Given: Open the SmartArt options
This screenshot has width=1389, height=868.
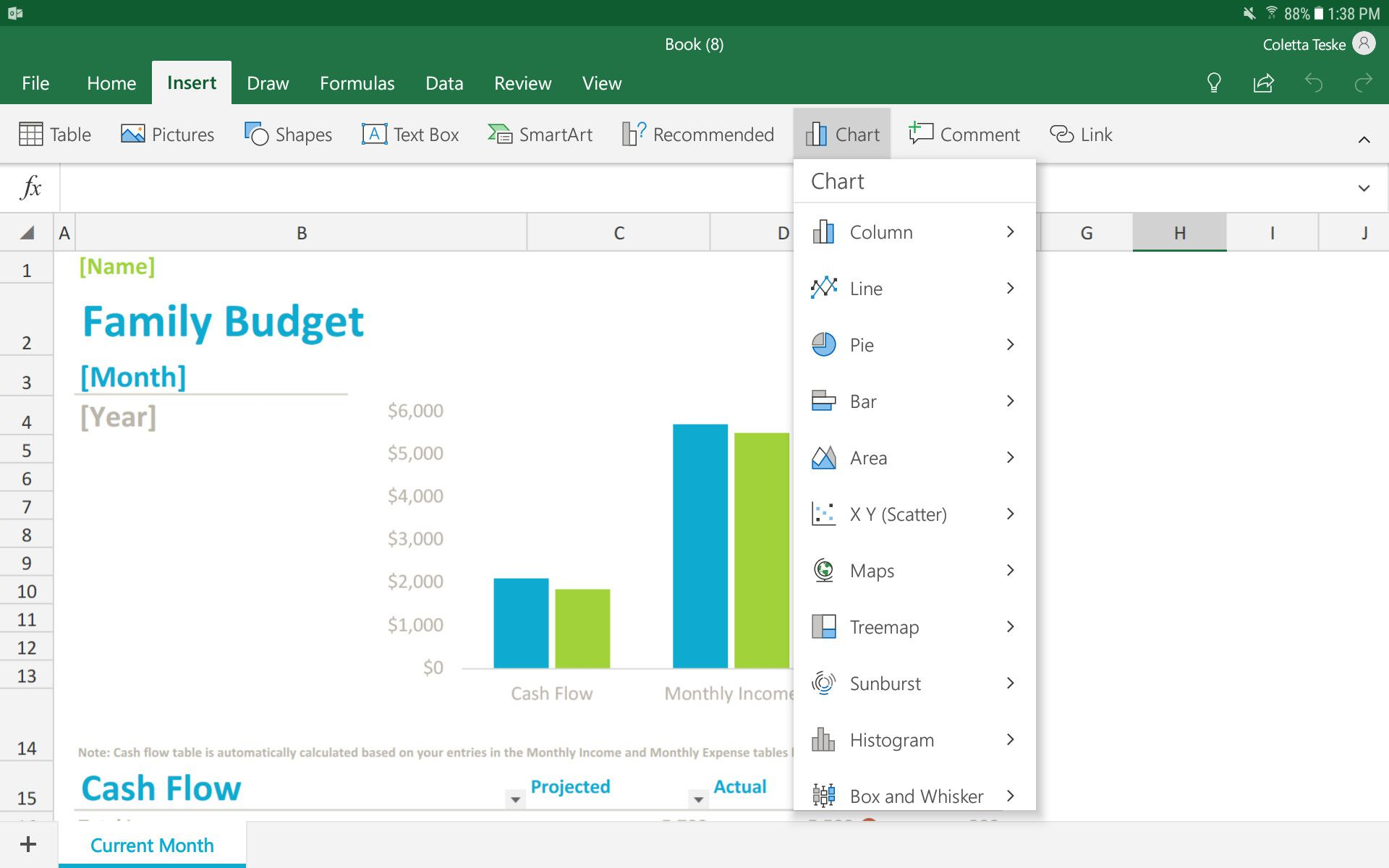Looking at the screenshot, I should (540, 134).
